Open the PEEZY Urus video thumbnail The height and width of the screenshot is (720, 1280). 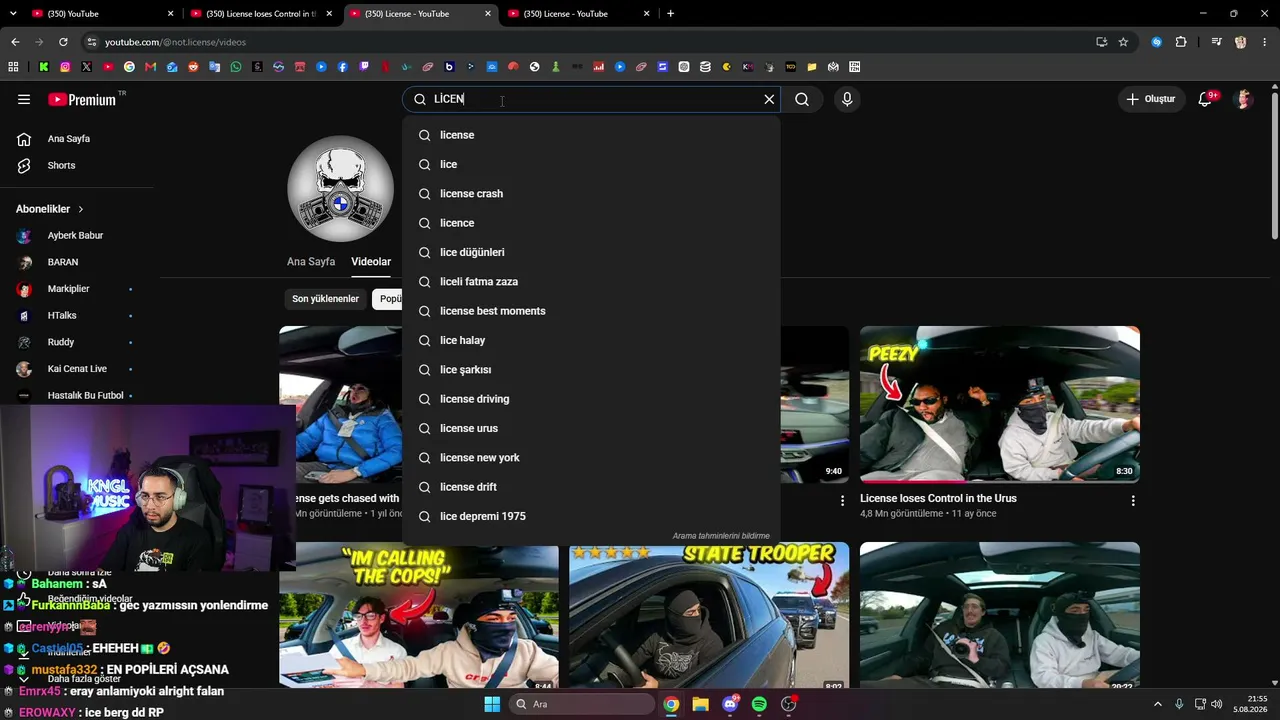pyautogui.click(x=1000, y=404)
